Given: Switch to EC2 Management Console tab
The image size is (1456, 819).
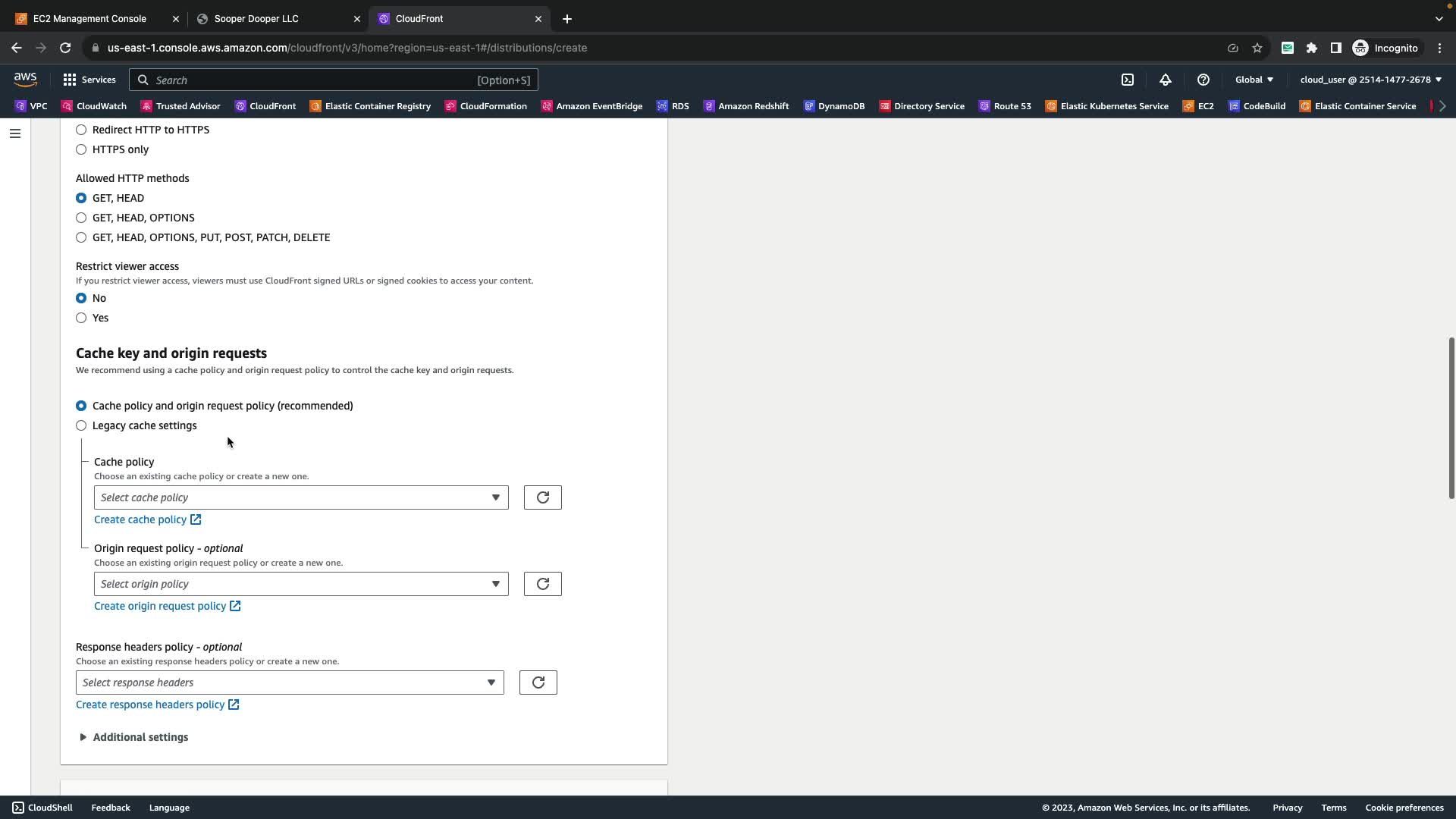Looking at the screenshot, I should [x=89, y=18].
